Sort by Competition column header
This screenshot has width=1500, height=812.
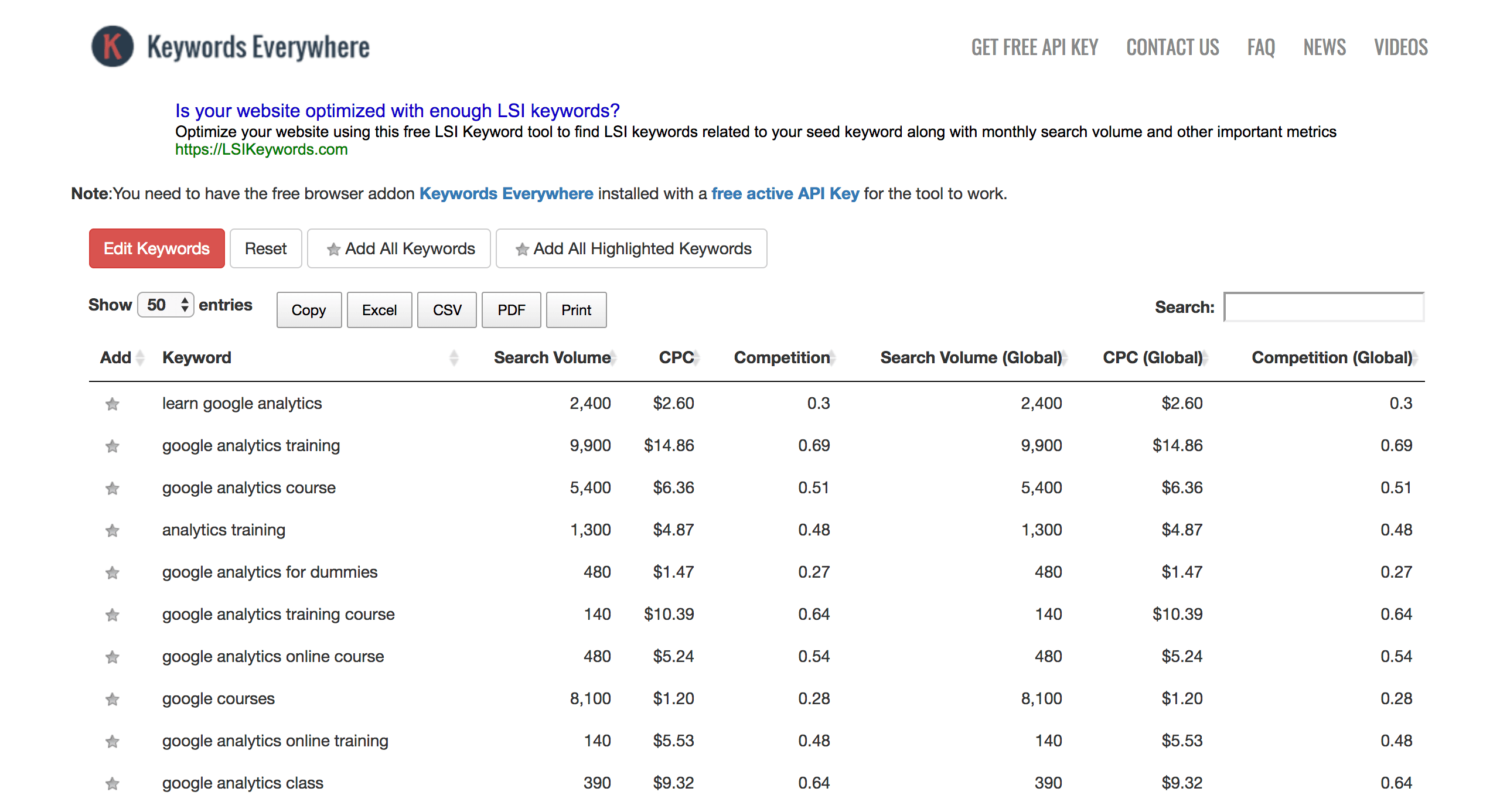(784, 357)
